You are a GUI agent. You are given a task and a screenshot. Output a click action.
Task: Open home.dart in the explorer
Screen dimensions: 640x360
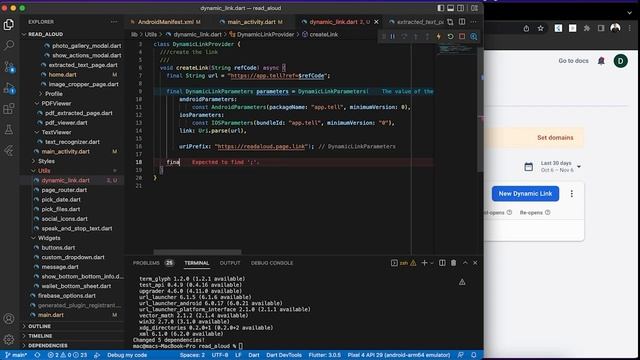(62, 75)
